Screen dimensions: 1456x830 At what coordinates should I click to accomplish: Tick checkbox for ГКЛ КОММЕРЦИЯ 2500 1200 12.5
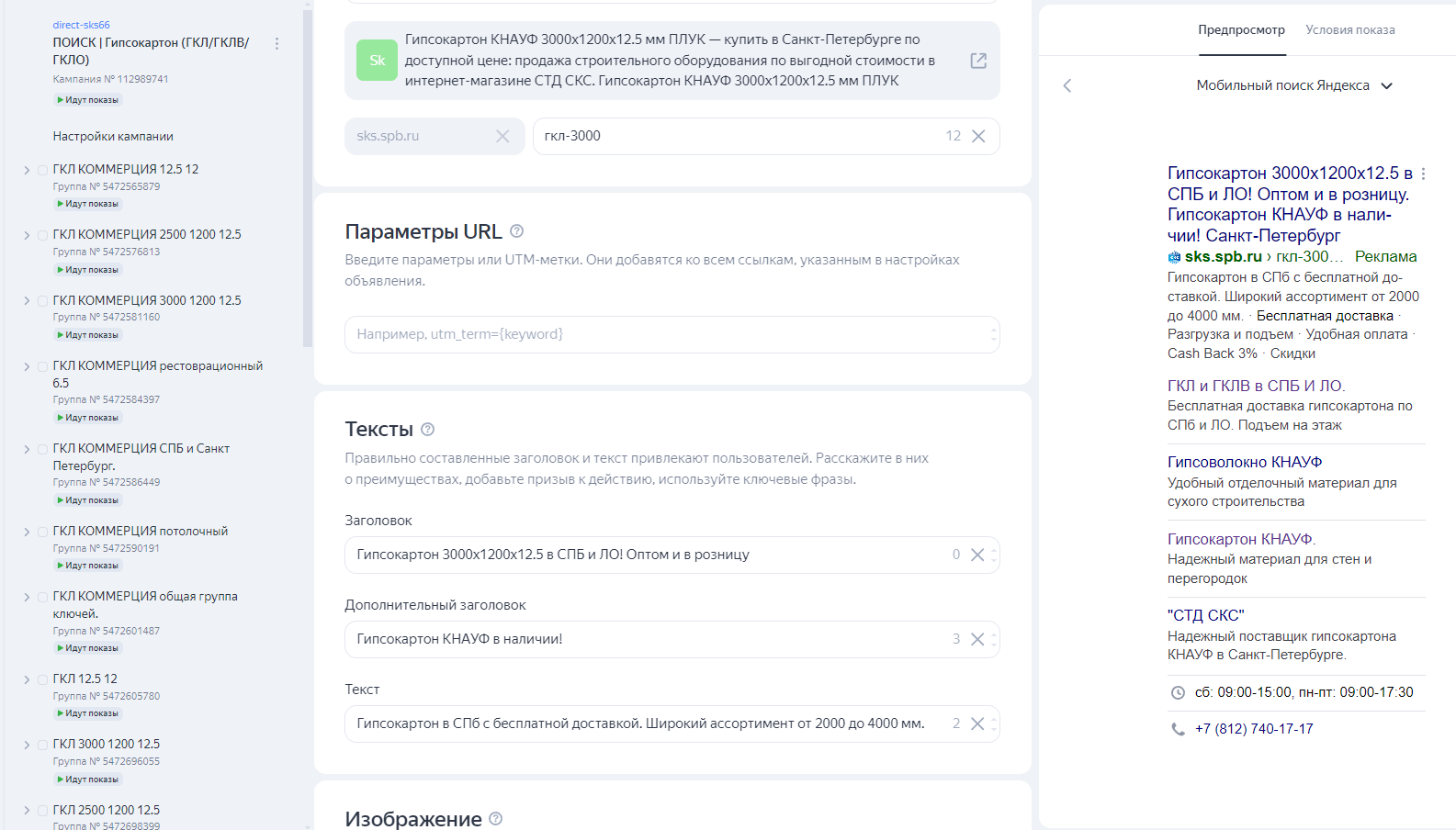tap(42, 235)
